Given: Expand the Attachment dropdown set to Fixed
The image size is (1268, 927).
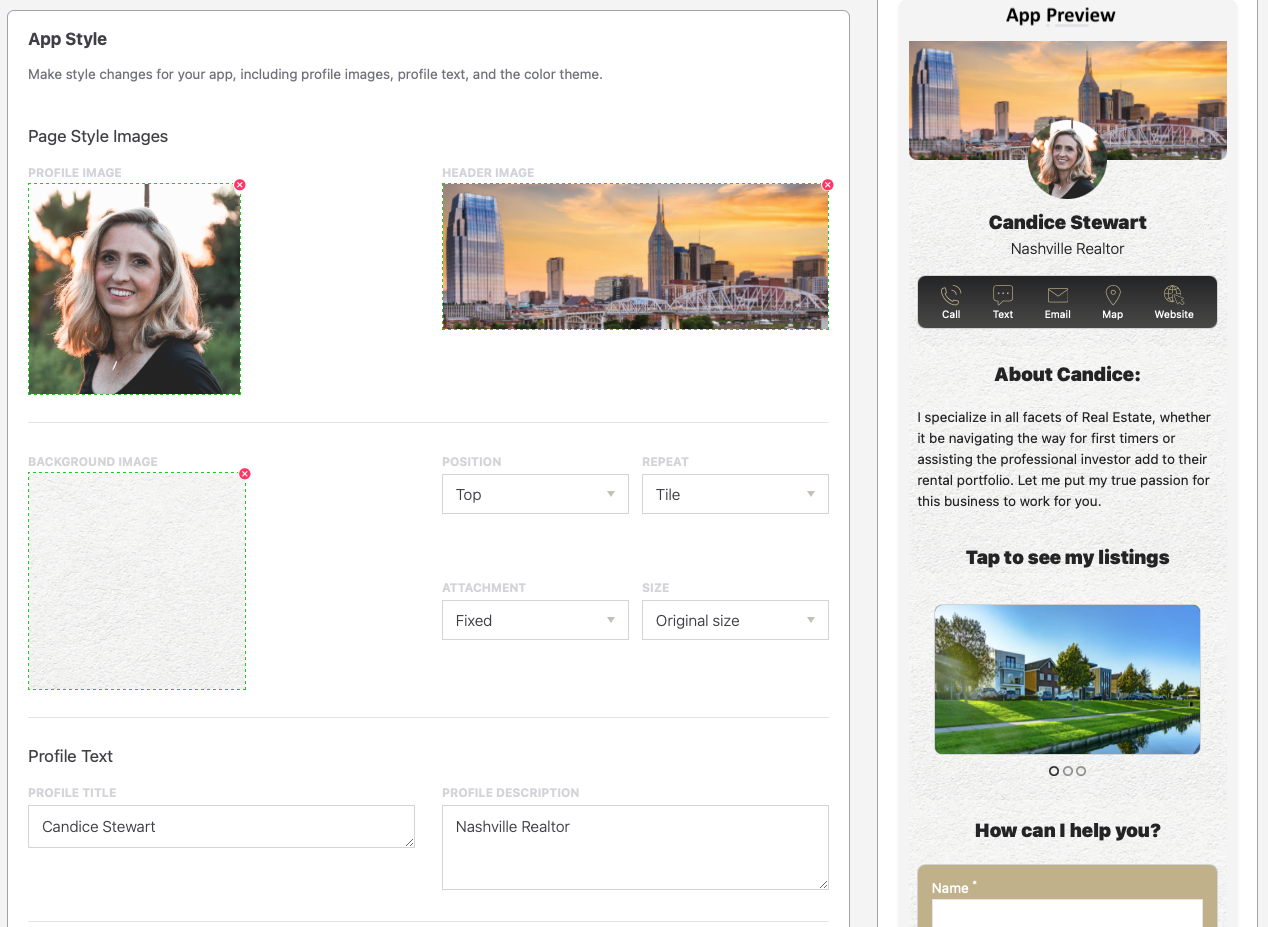Looking at the screenshot, I should click(x=535, y=620).
